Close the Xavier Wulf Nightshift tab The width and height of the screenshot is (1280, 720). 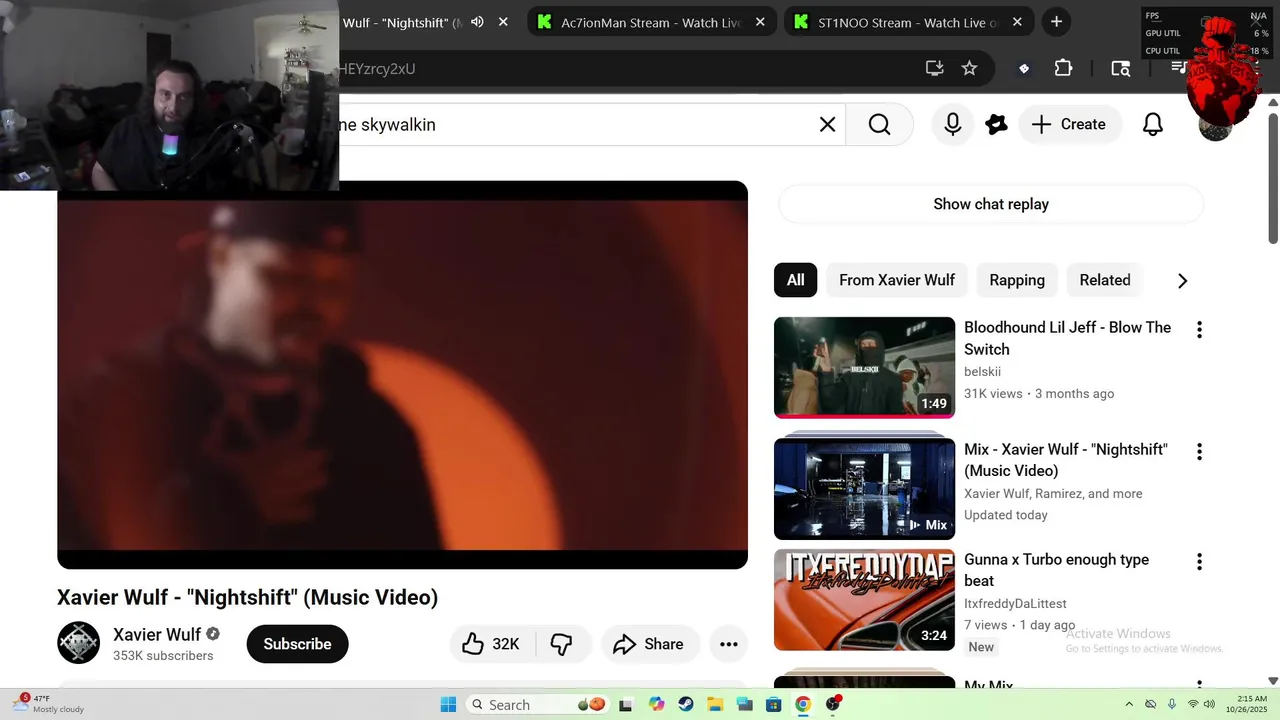click(503, 22)
